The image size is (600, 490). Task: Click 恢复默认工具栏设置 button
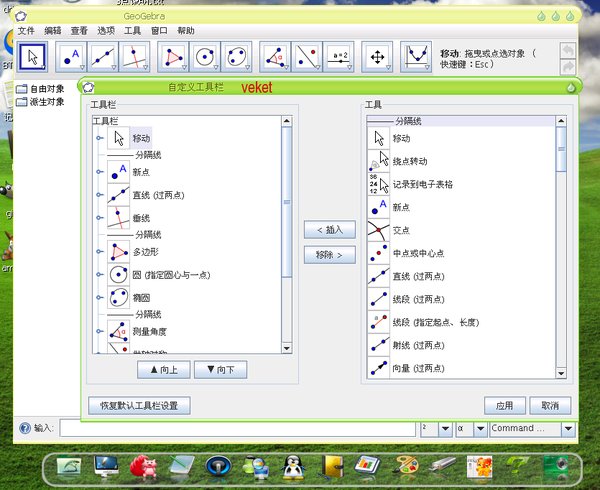[139, 405]
